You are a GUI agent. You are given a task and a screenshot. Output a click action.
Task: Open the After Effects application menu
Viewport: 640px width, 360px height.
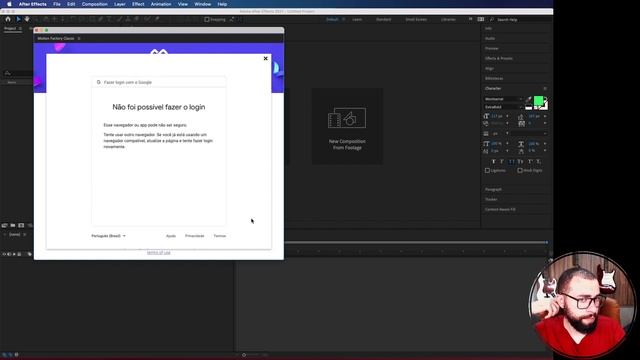click(x=33, y=4)
